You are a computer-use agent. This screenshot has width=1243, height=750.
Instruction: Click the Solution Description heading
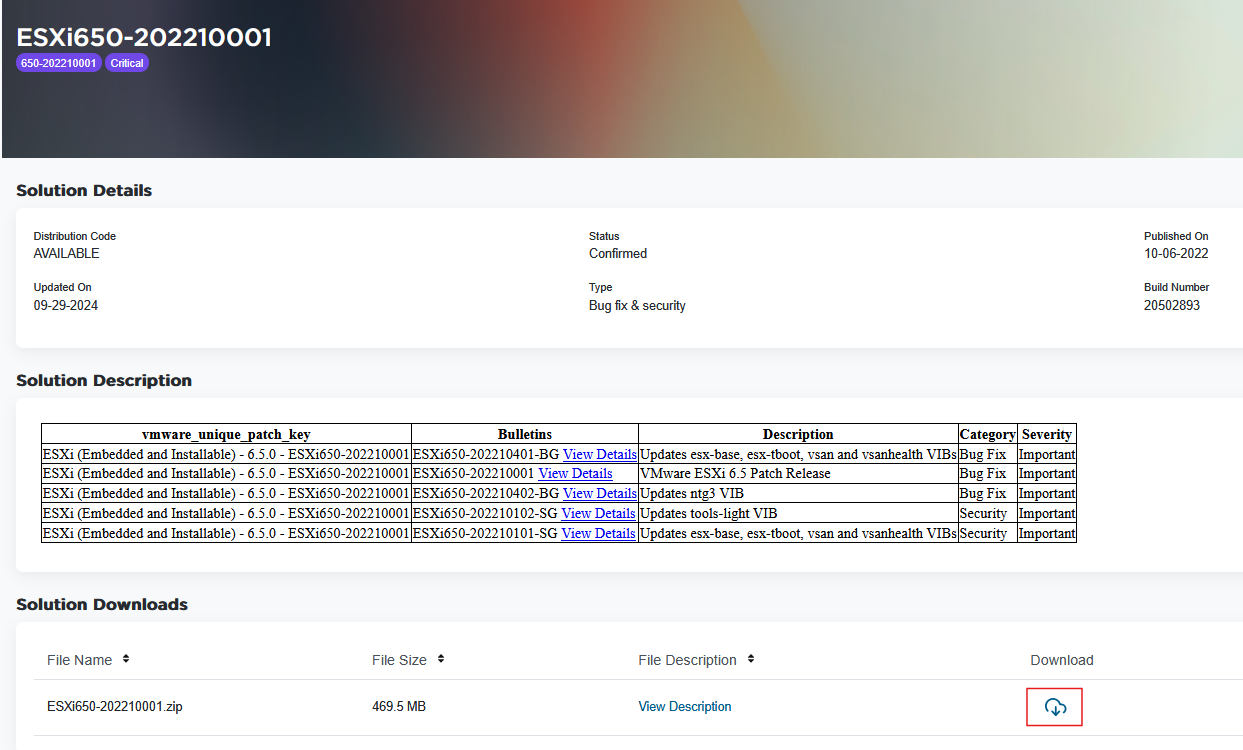point(104,380)
